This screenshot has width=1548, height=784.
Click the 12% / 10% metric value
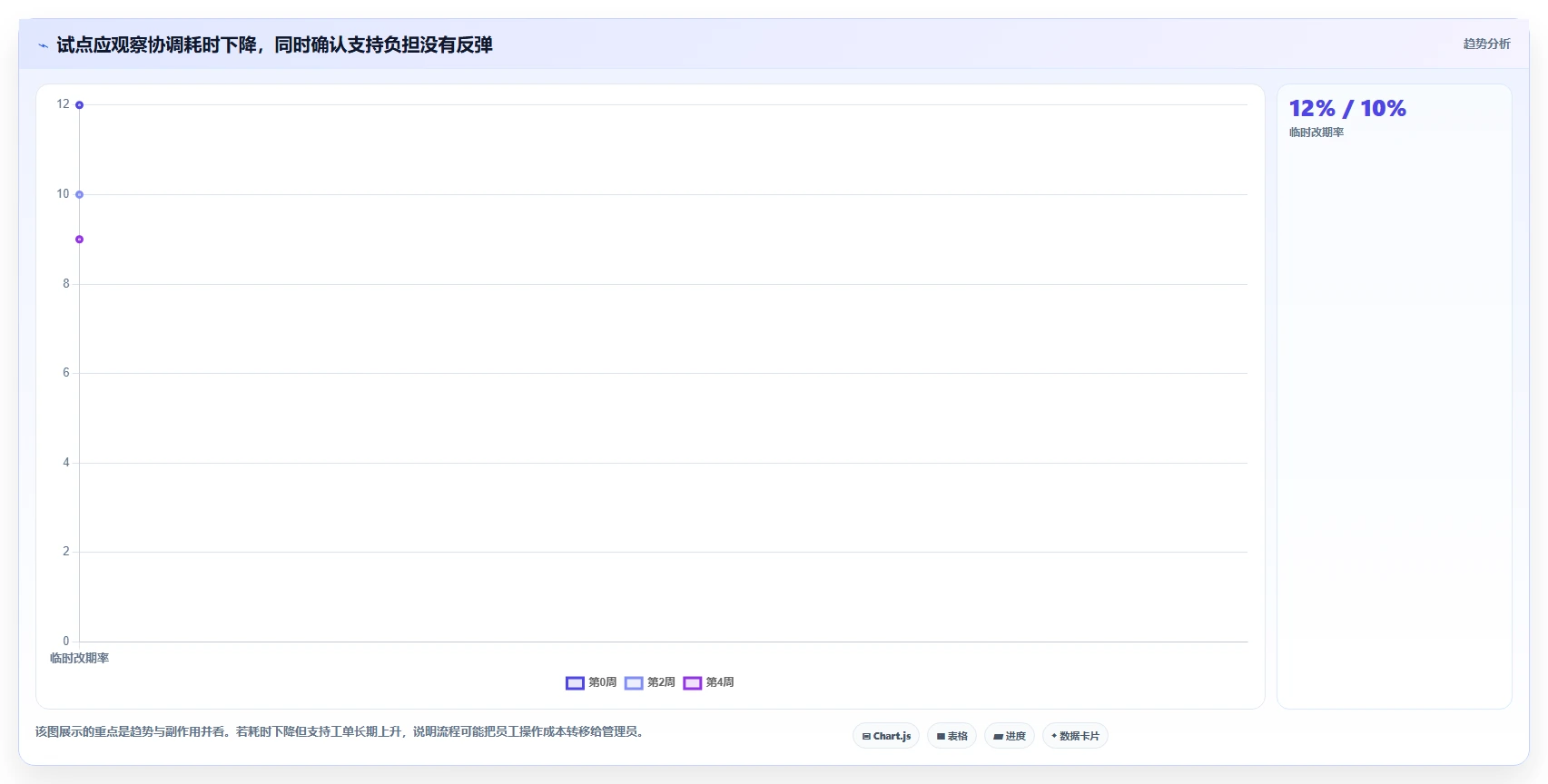[1347, 108]
